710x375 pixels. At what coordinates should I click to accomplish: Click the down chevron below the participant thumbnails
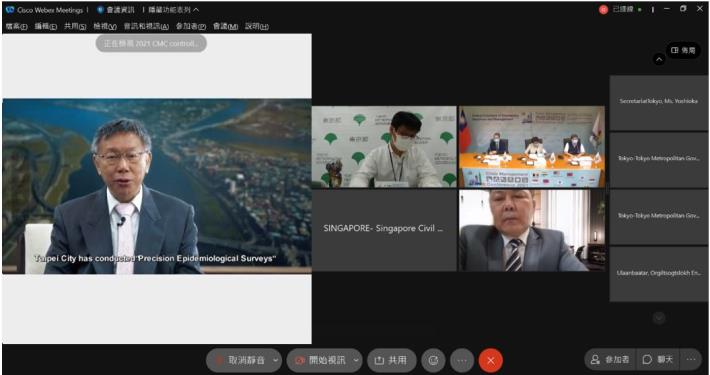pos(659,318)
